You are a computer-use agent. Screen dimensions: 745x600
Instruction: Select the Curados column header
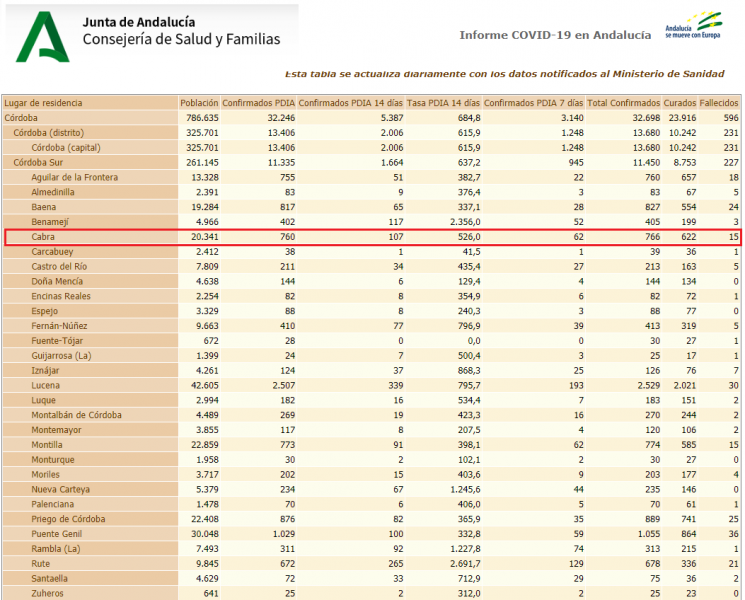pos(680,103)
